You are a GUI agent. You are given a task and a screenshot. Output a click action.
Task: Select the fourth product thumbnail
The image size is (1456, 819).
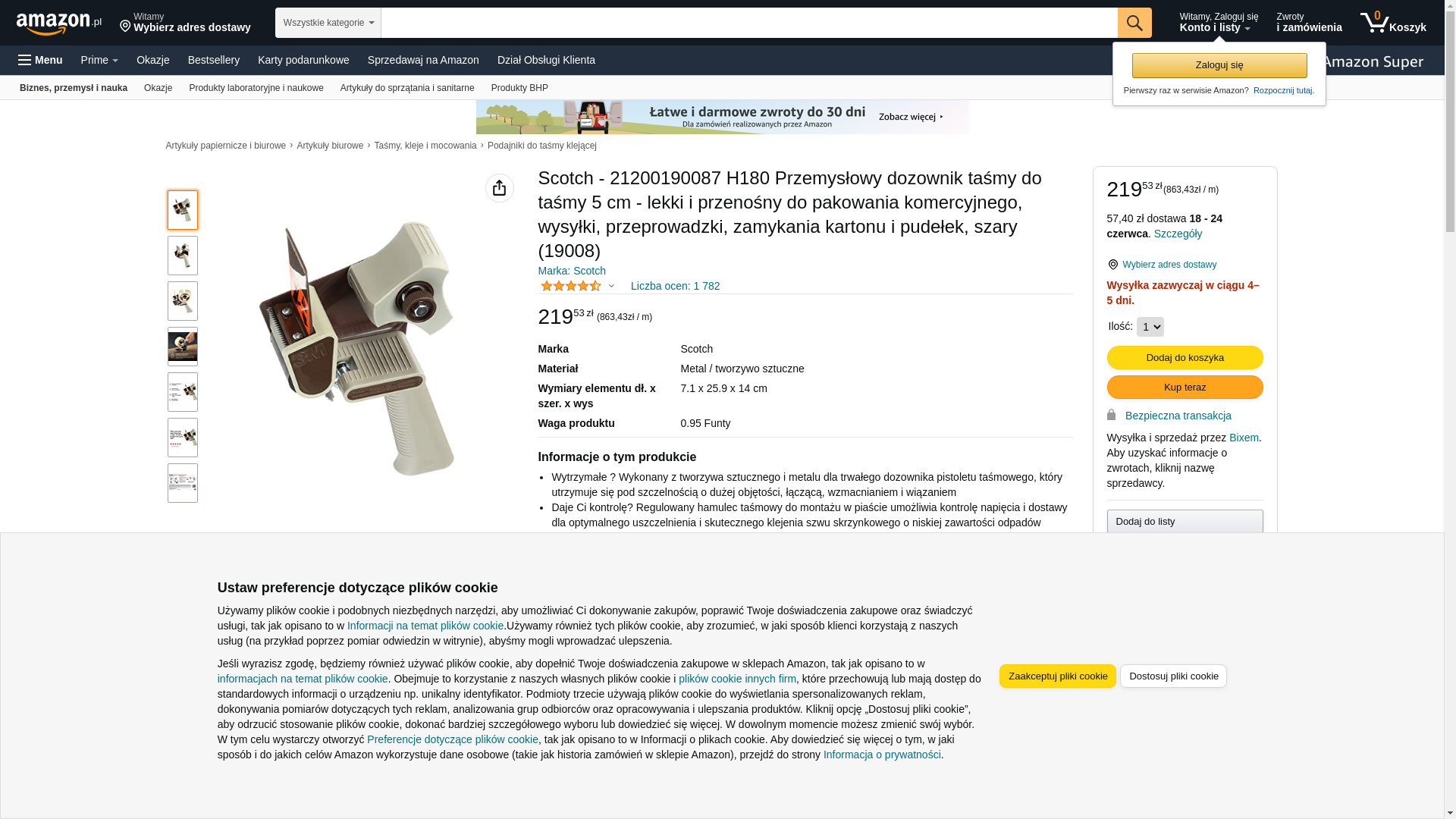pos(183,347)
